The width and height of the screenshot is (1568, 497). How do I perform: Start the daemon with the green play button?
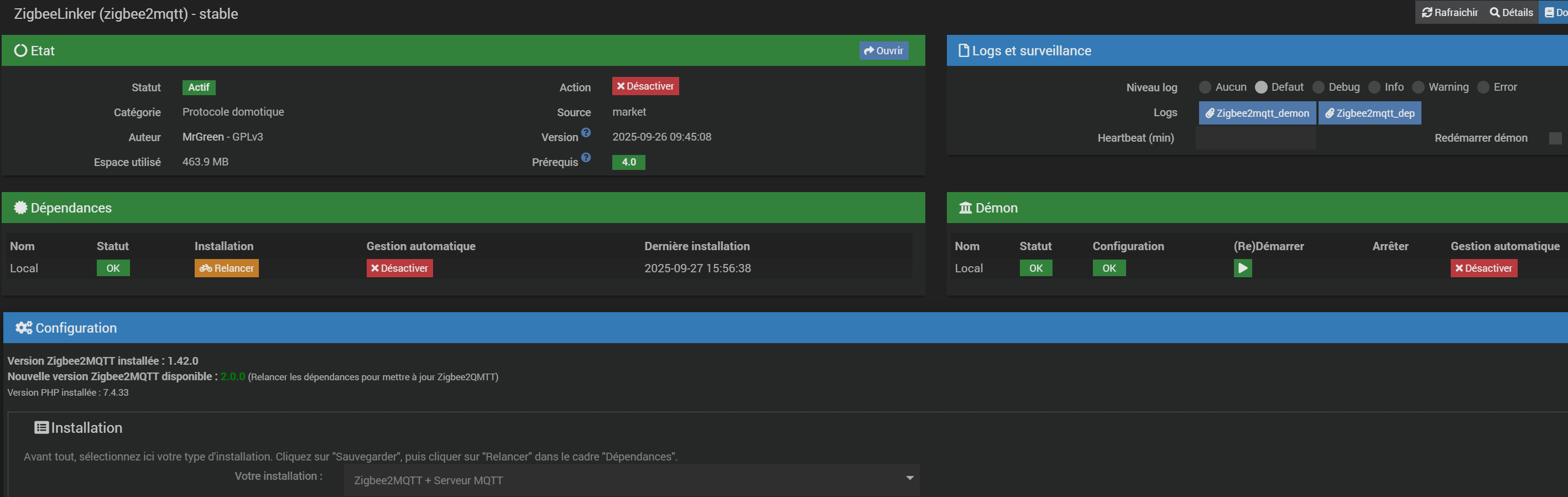(1242, 268)
